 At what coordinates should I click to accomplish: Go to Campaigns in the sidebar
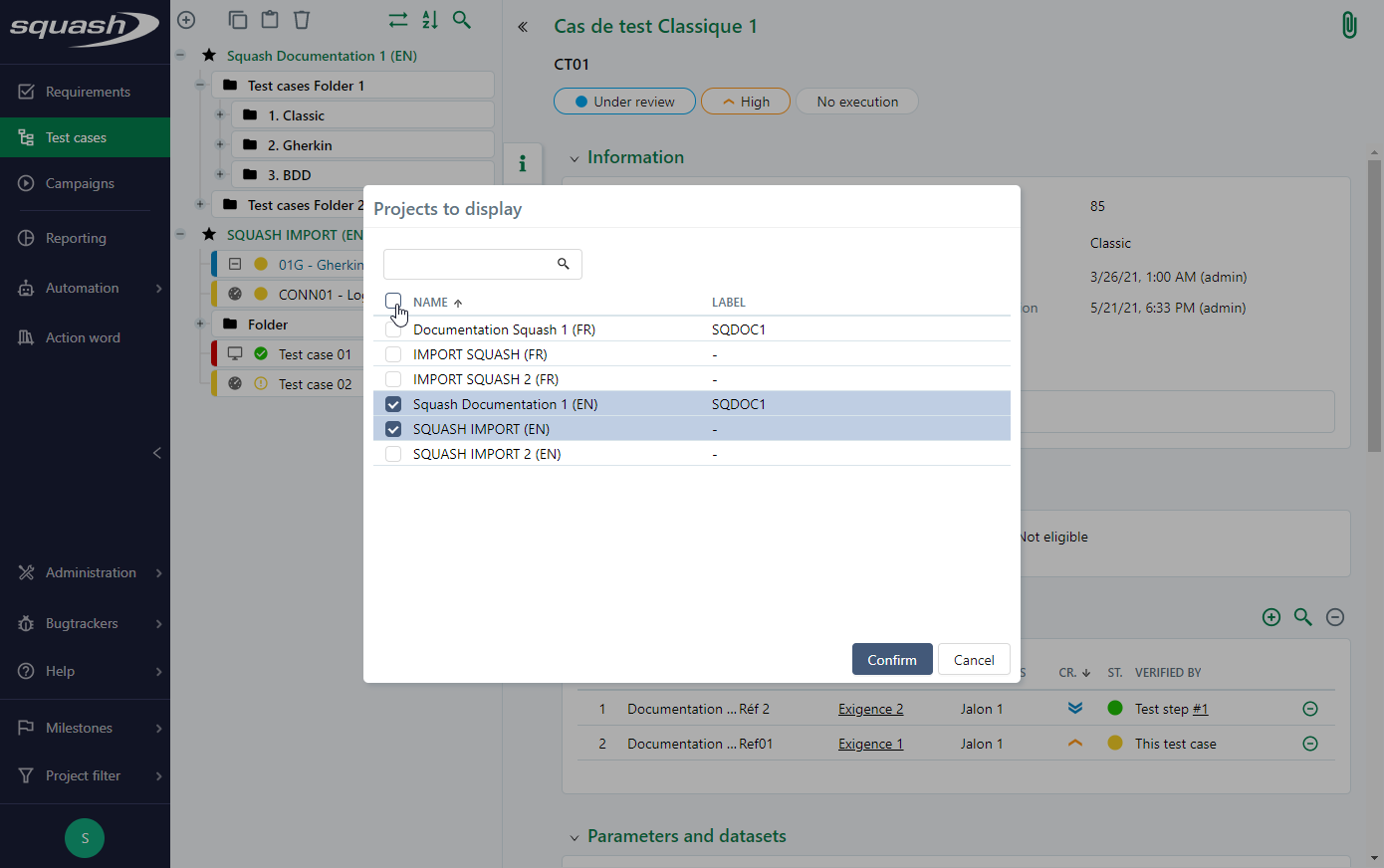(x=80, y=183)
